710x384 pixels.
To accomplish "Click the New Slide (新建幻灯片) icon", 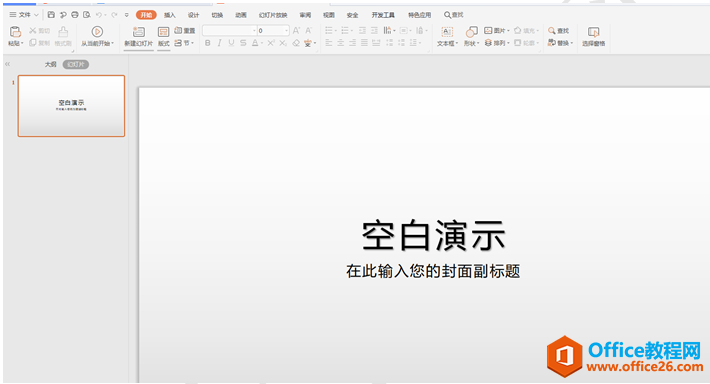I will tap(139, 32).
